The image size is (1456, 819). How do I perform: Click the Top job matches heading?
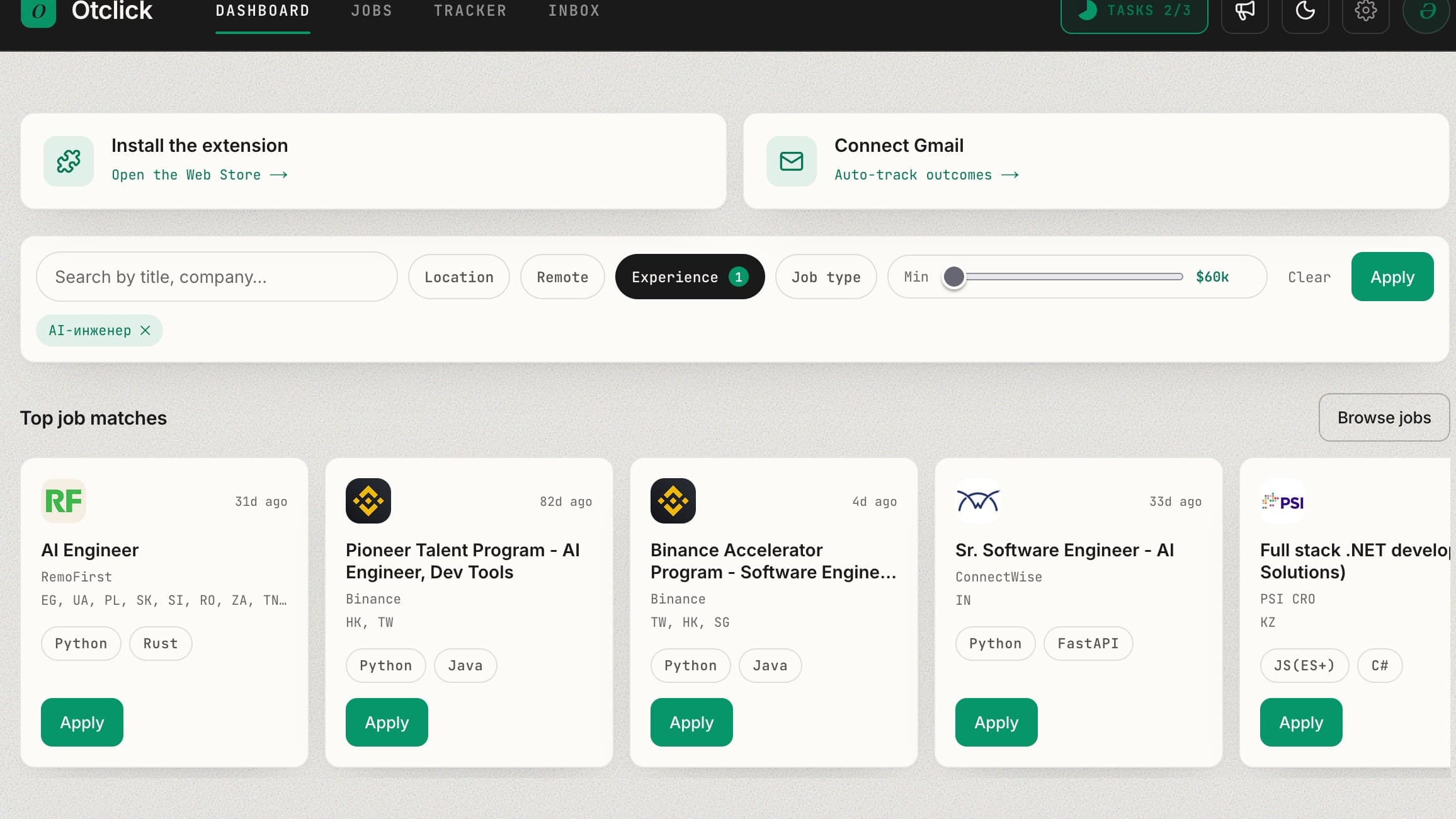(x=93, y=418)
